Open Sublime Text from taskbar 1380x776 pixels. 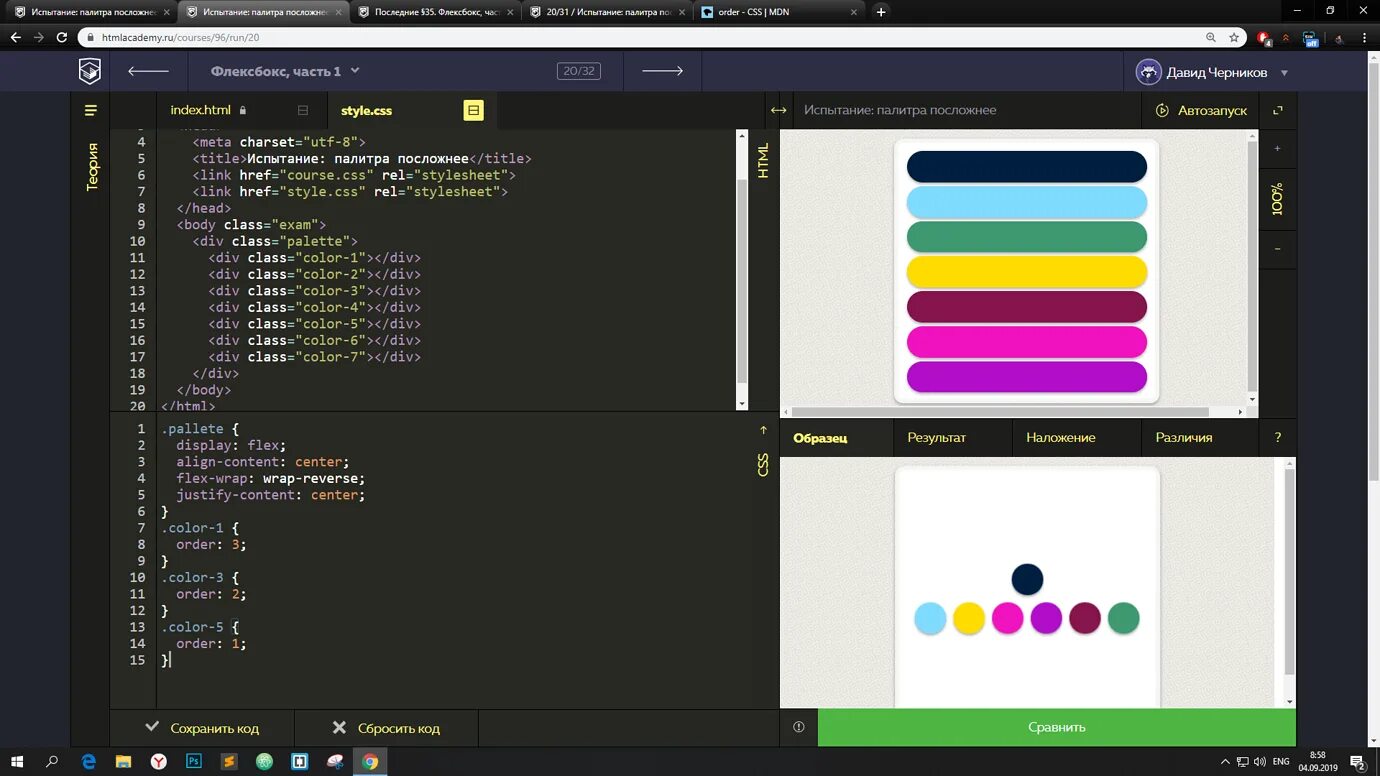(229, 761)
